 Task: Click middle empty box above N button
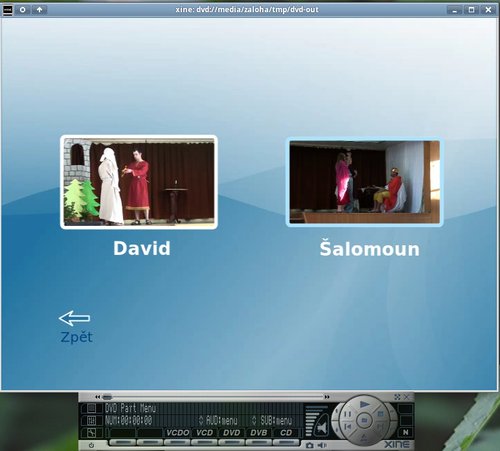[406, 420]
